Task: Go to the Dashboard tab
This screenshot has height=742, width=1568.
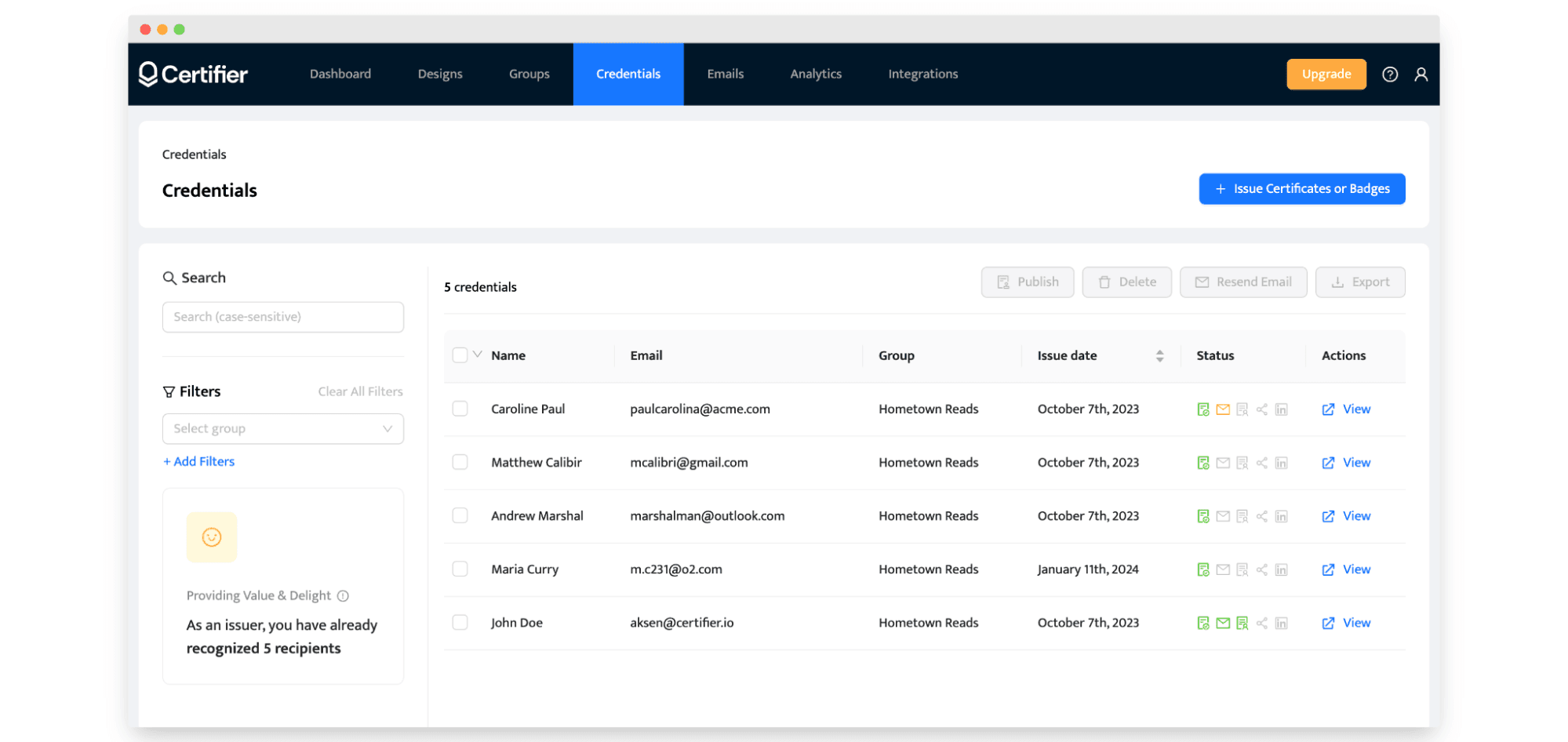Action: point(340,74)
